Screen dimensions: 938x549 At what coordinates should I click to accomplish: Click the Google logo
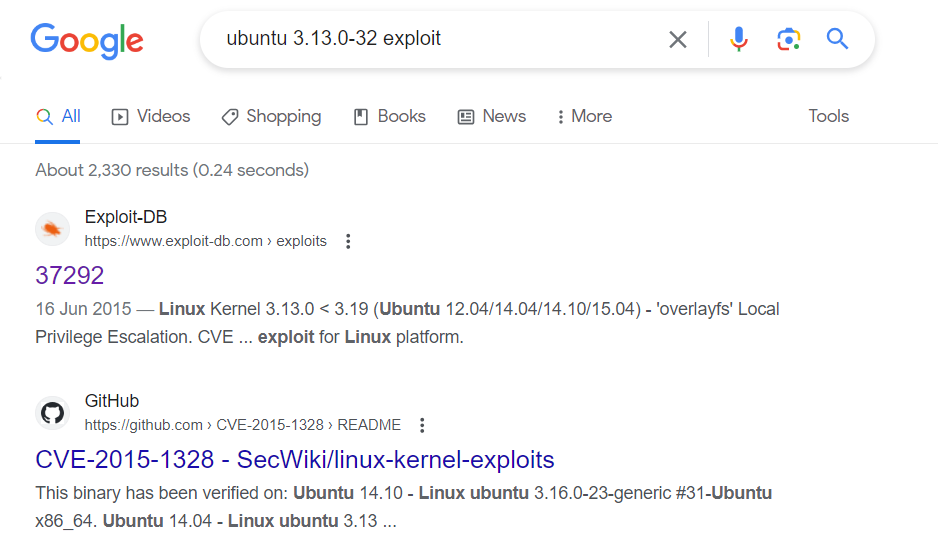tap(87, 40)
